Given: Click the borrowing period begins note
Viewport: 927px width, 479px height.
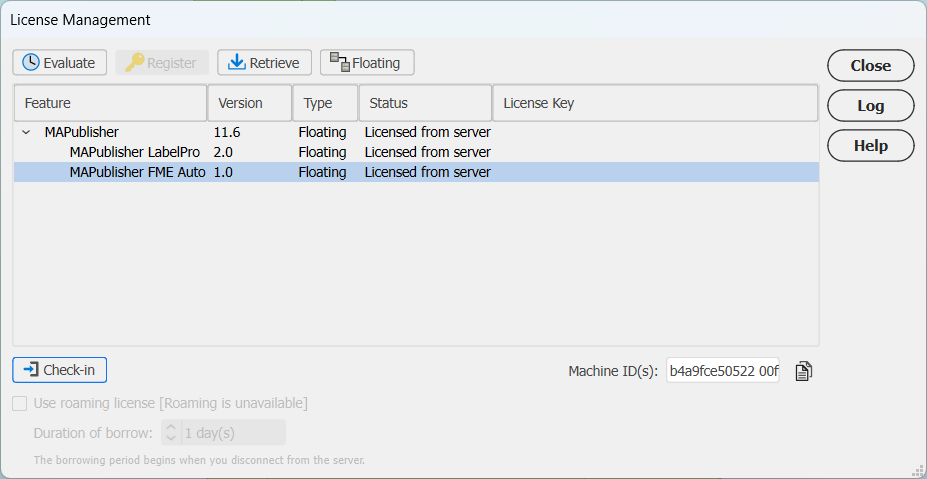Looking at the screenshot, I should (x=199, y=460).
